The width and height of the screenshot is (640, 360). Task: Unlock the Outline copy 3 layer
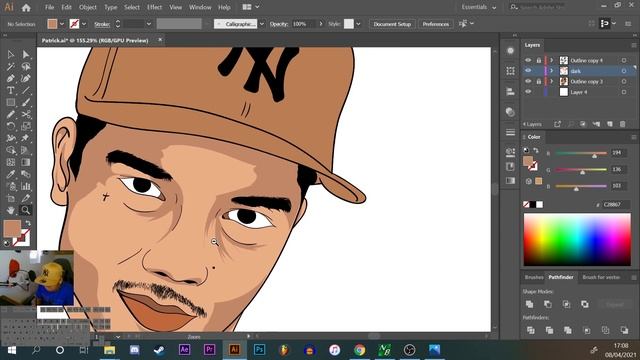click(x=538, y=82)
